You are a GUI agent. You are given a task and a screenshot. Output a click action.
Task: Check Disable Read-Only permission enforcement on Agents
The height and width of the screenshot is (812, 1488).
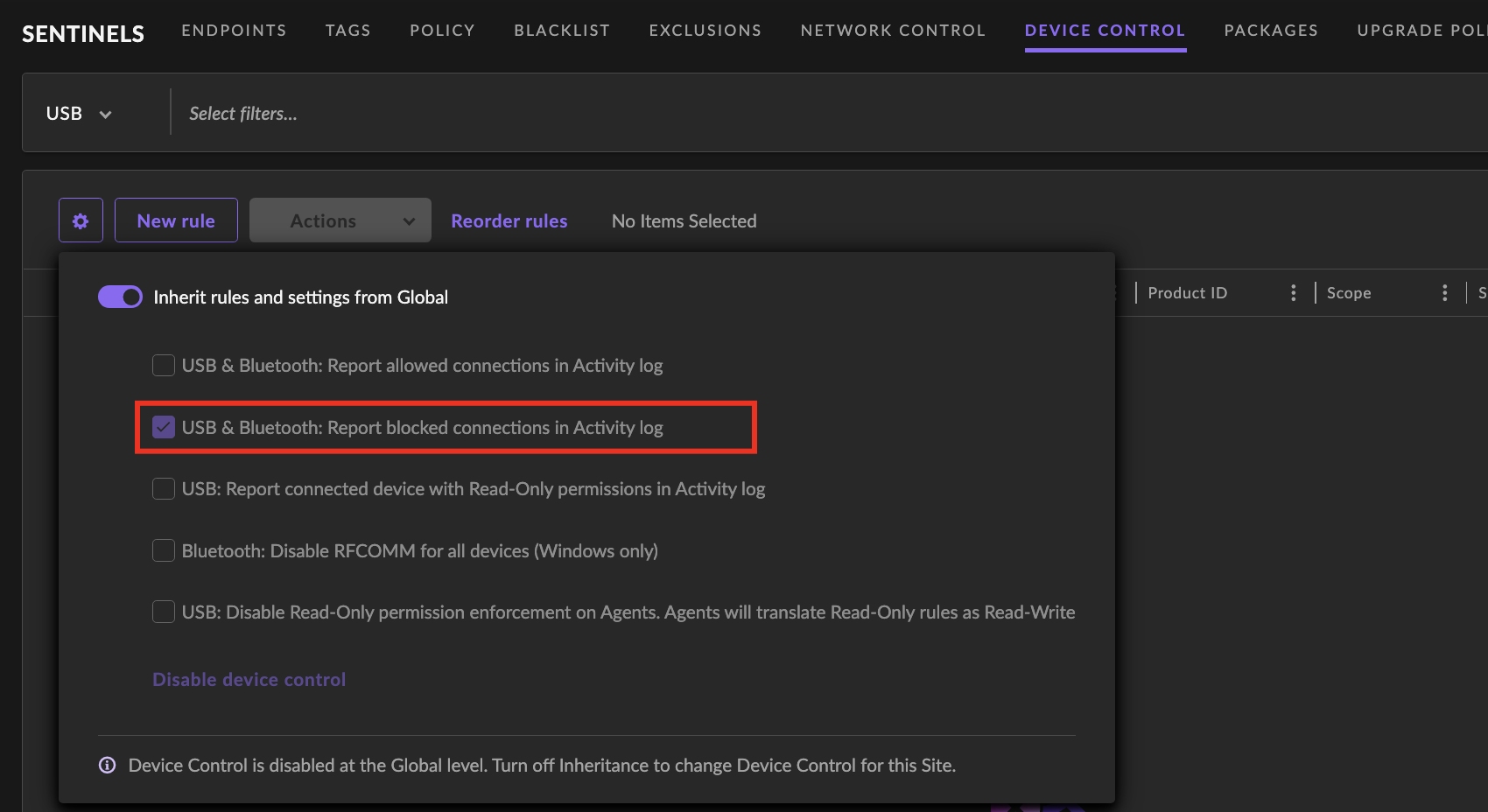click(164, 612)
